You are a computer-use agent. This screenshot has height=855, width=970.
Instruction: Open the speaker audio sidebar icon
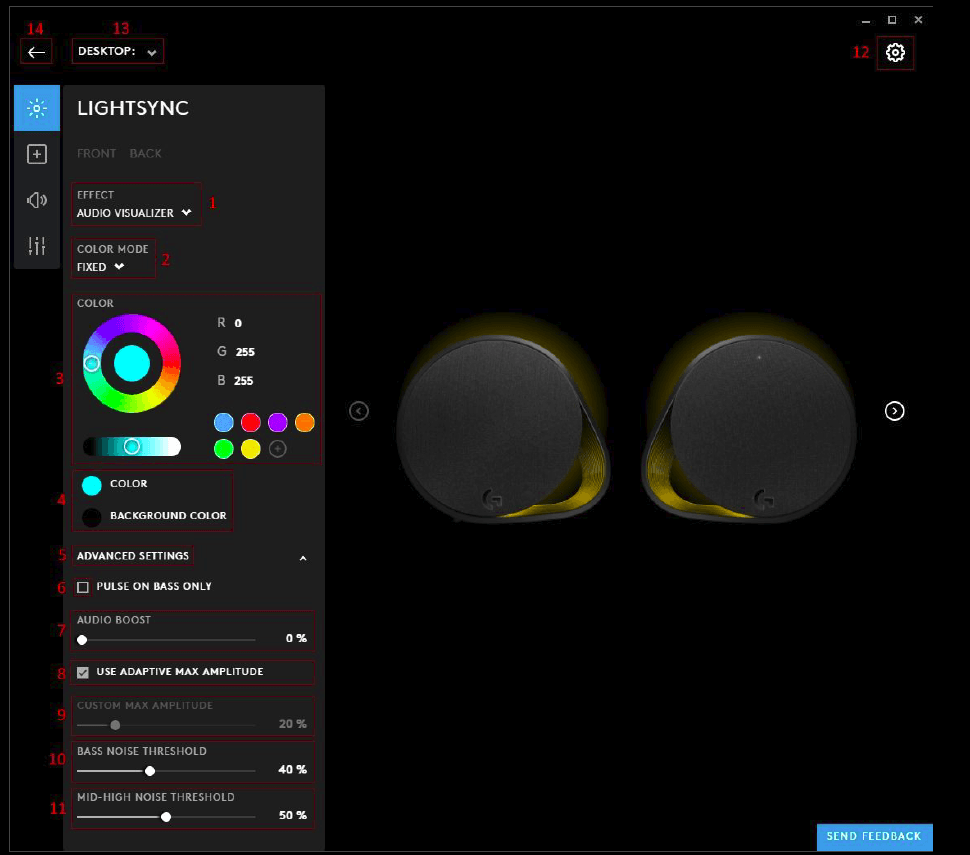[37, 200]
